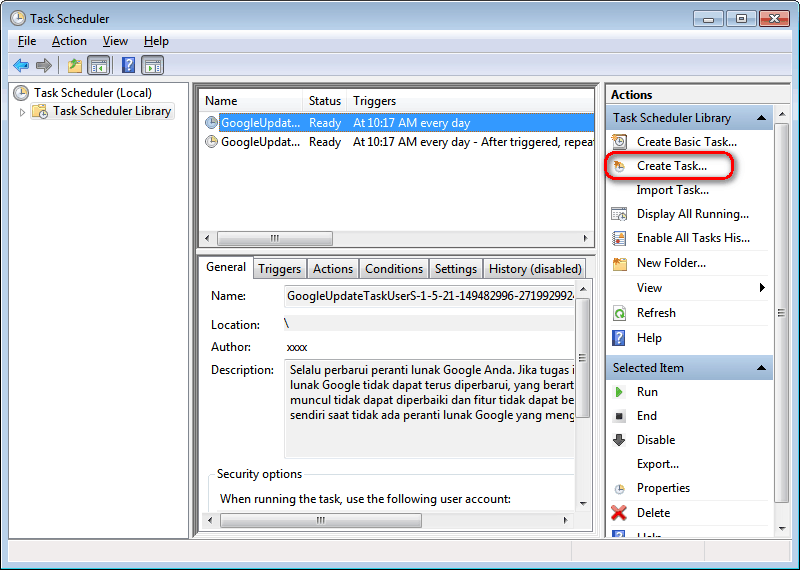The height and width of the screenshot is (570, 800).
Task: Switch to the Actions tab
Action: (333, 269)
